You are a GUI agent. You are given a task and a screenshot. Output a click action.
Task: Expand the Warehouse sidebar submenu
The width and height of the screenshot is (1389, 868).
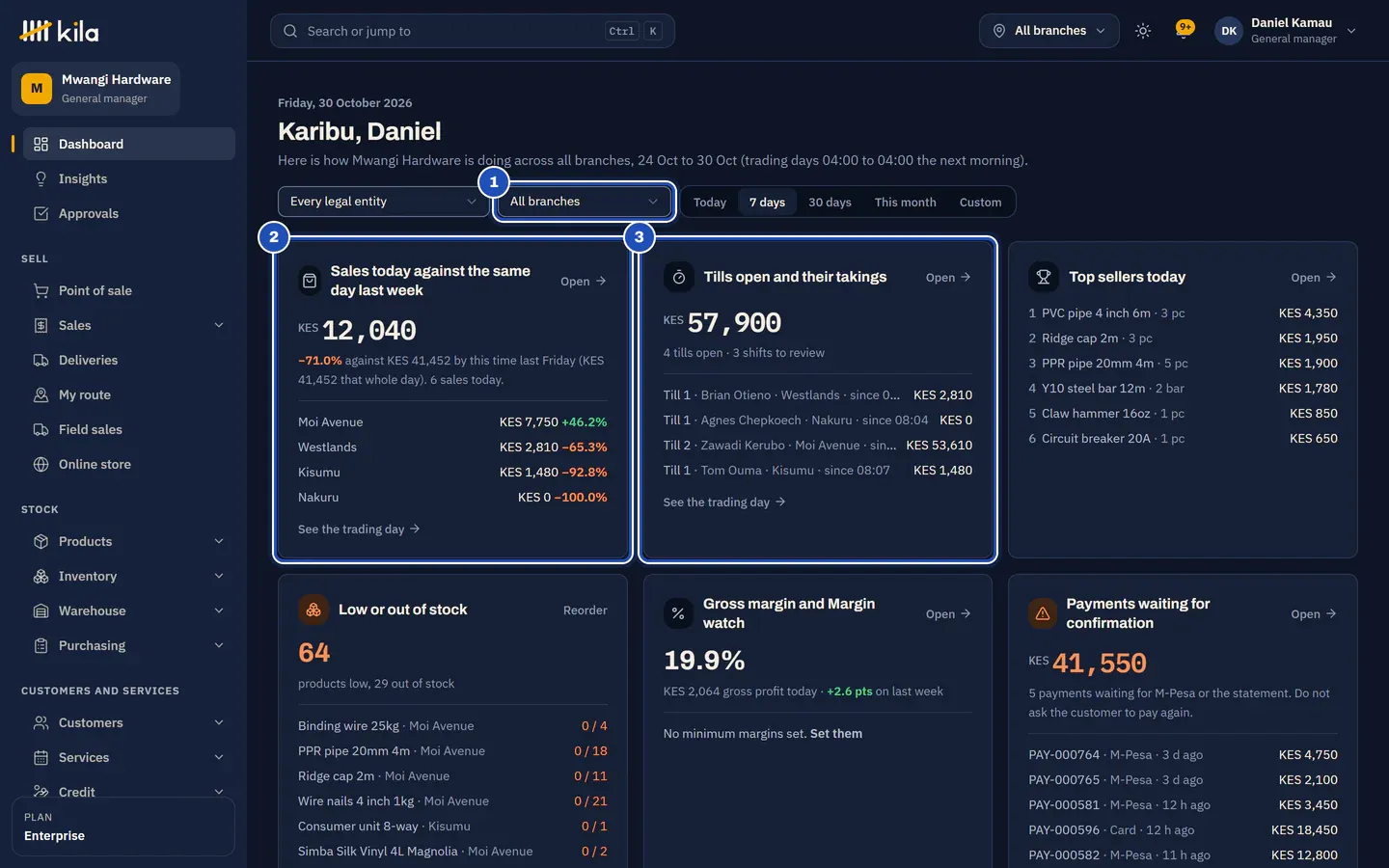[x=219, y=610]
